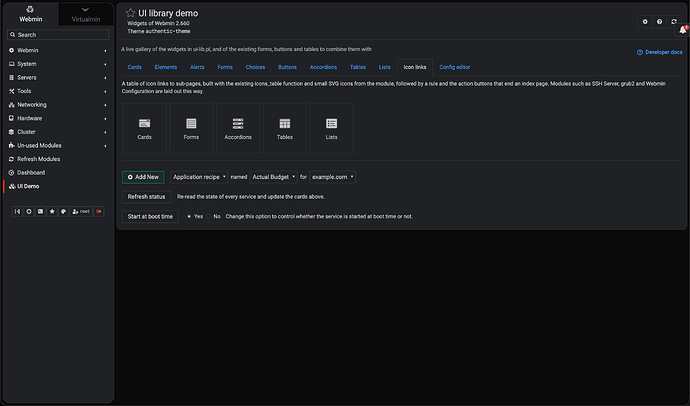Expand the Un-used Modules category
The width and height of the screenshot is (690, 406).
[x=58, y=146]
